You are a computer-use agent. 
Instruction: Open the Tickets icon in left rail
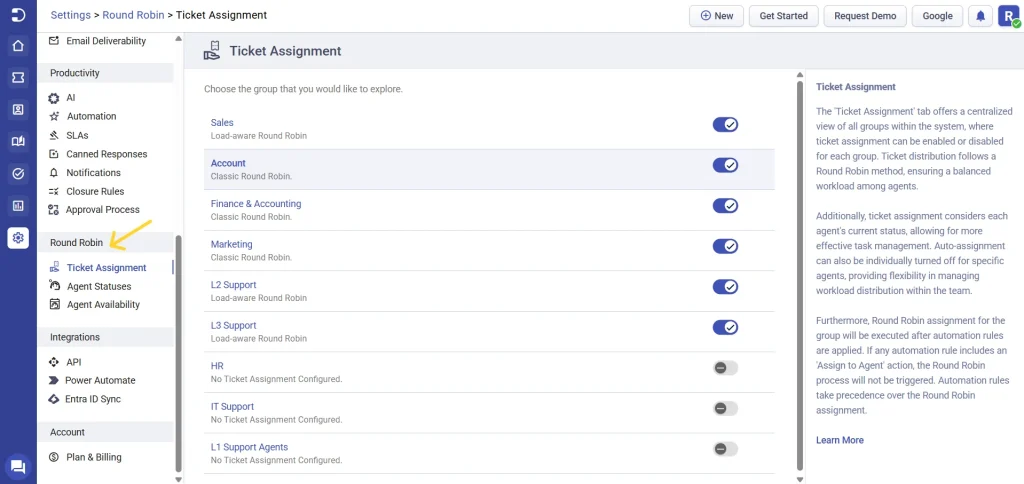click(x=18, y=78)
